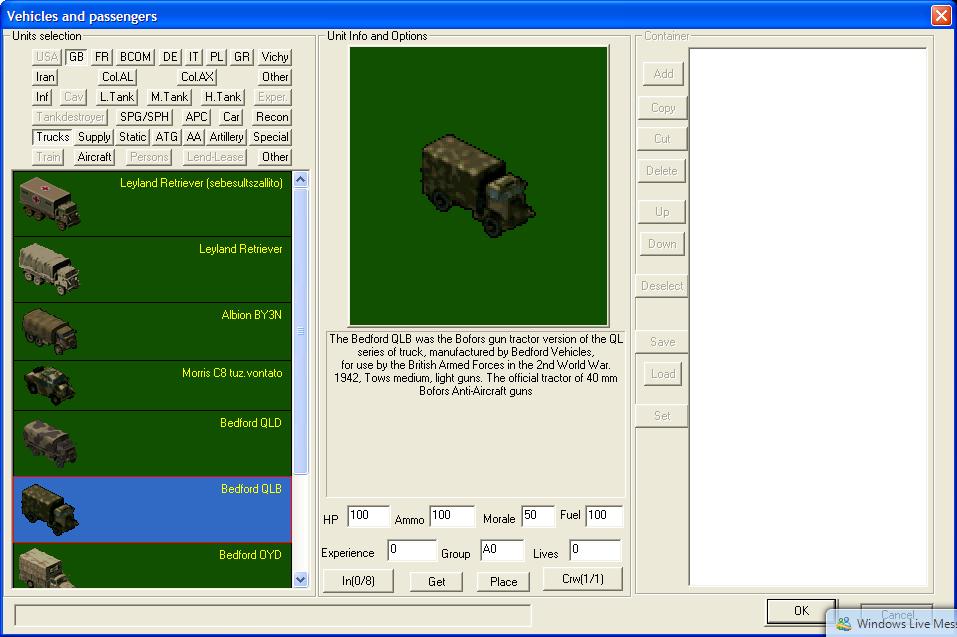Image resolution: width=957 pixels, height=637 pixels.
Task: Open the In(0/8) passengers button
Action: tap(358, 580)
